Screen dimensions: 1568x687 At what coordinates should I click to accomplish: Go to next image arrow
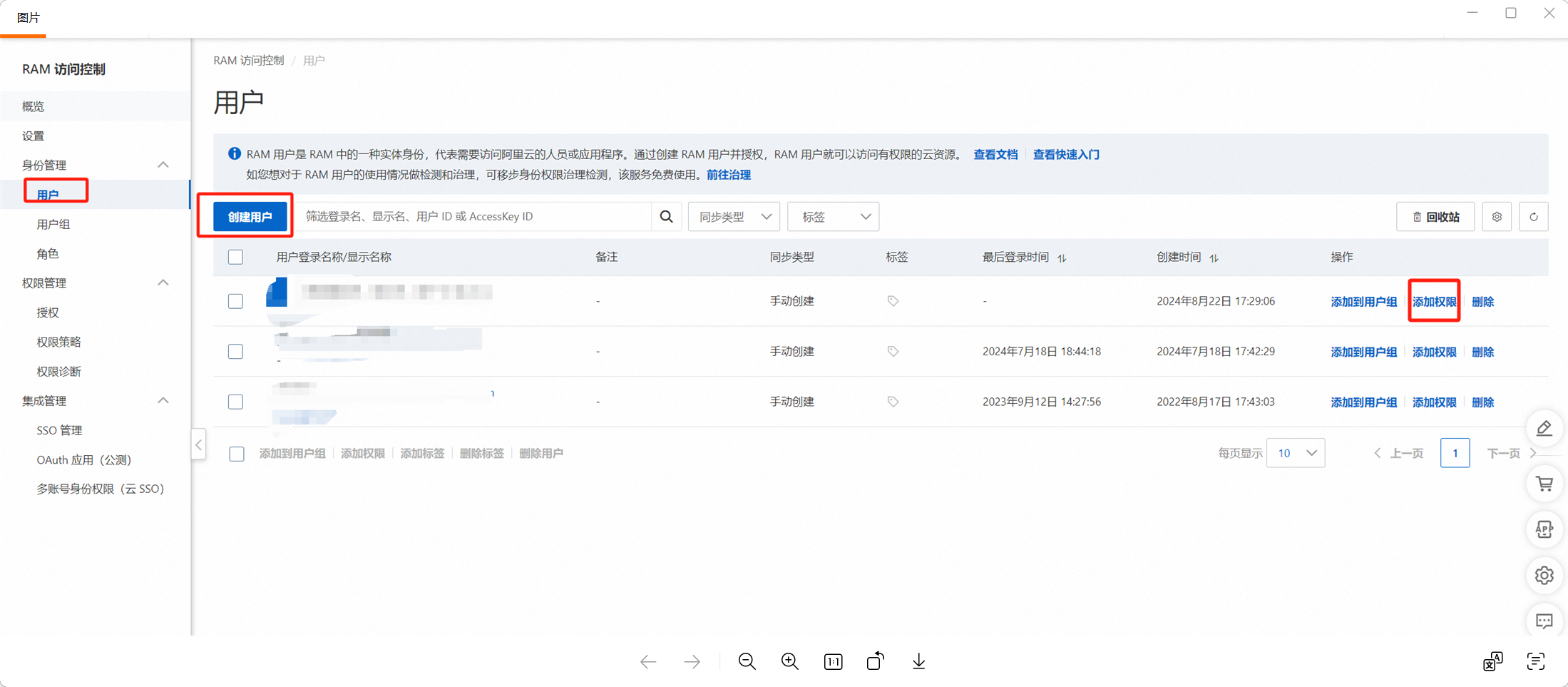[x=692, y=662]
